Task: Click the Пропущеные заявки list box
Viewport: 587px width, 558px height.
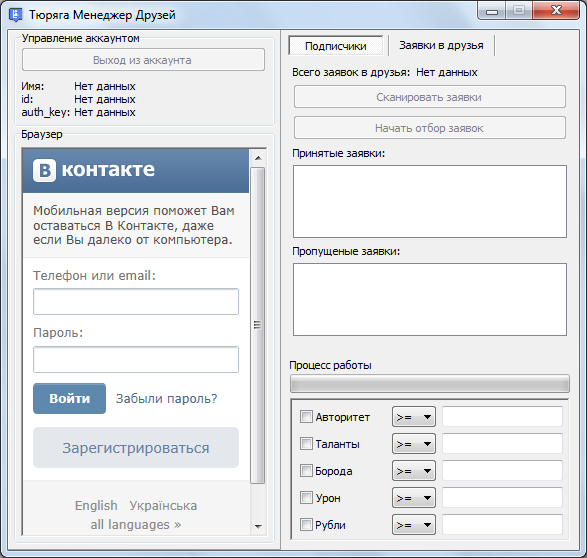Action: [430, 299]
